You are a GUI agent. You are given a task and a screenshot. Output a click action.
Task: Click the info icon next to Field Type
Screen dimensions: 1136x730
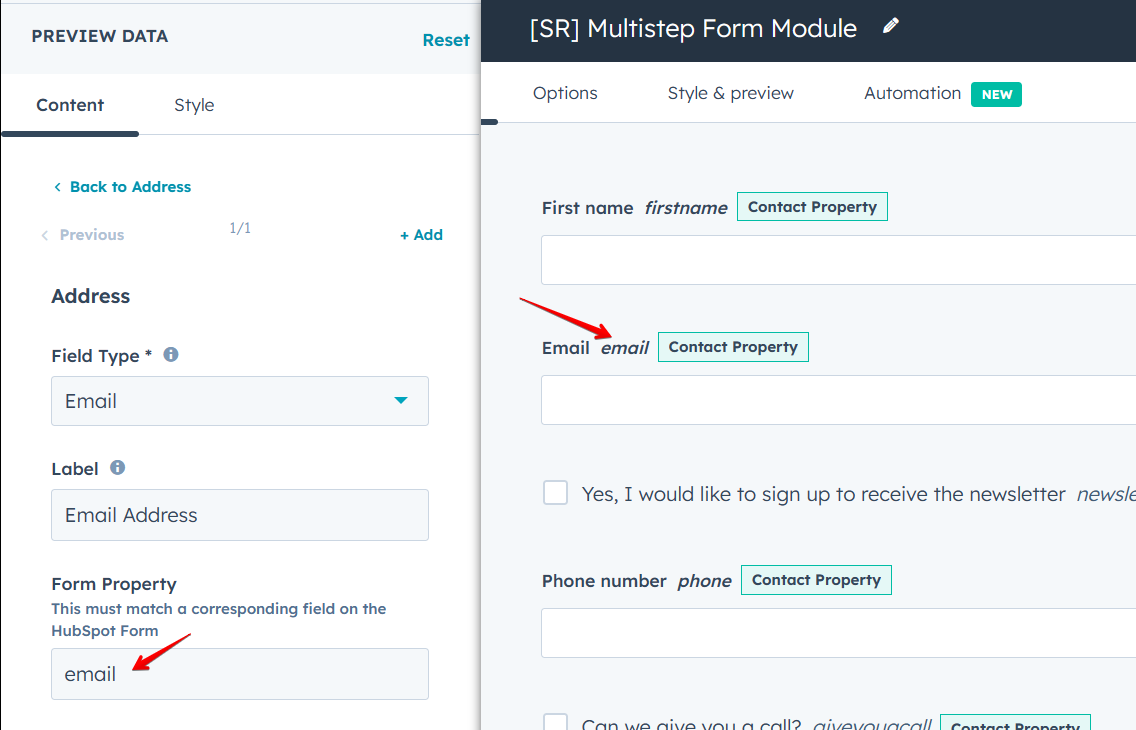[x=170, y=355]
